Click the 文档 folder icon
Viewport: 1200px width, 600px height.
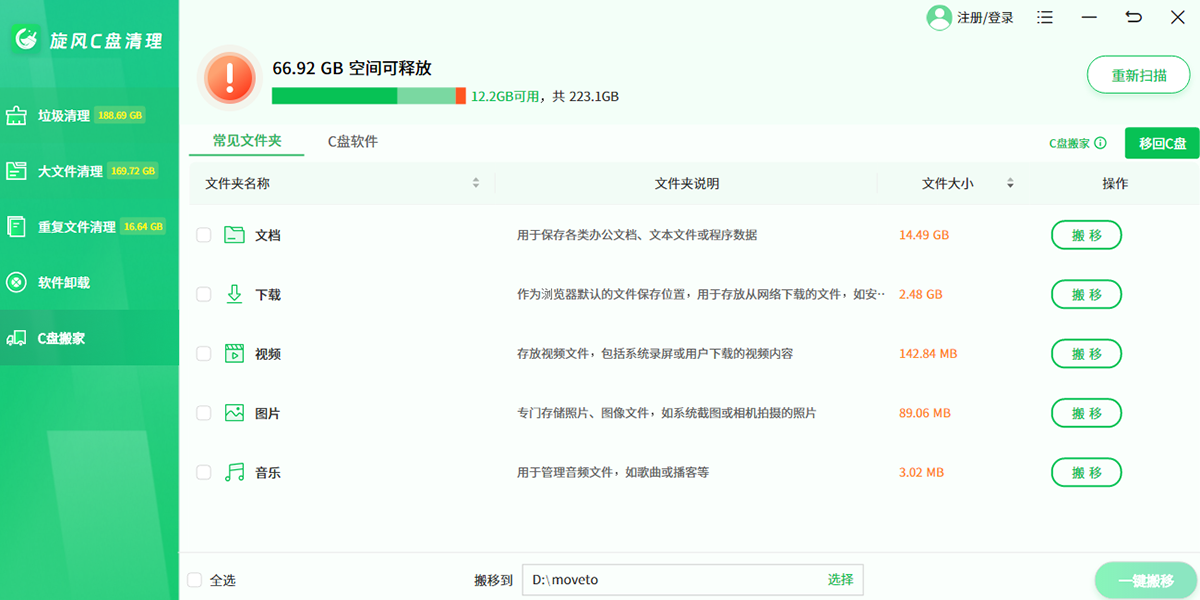coord(234,235)
